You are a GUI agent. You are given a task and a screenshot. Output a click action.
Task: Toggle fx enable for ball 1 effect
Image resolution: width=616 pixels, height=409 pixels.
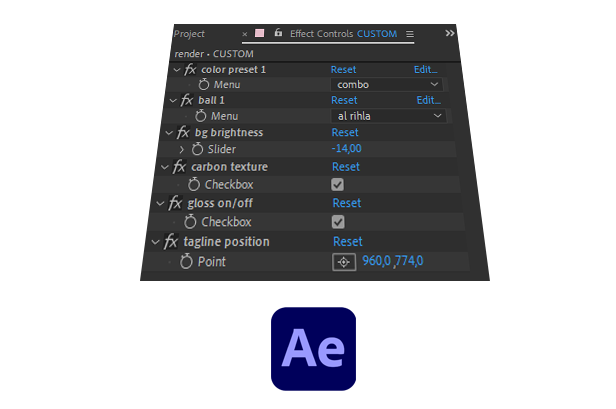pos(187,101)
